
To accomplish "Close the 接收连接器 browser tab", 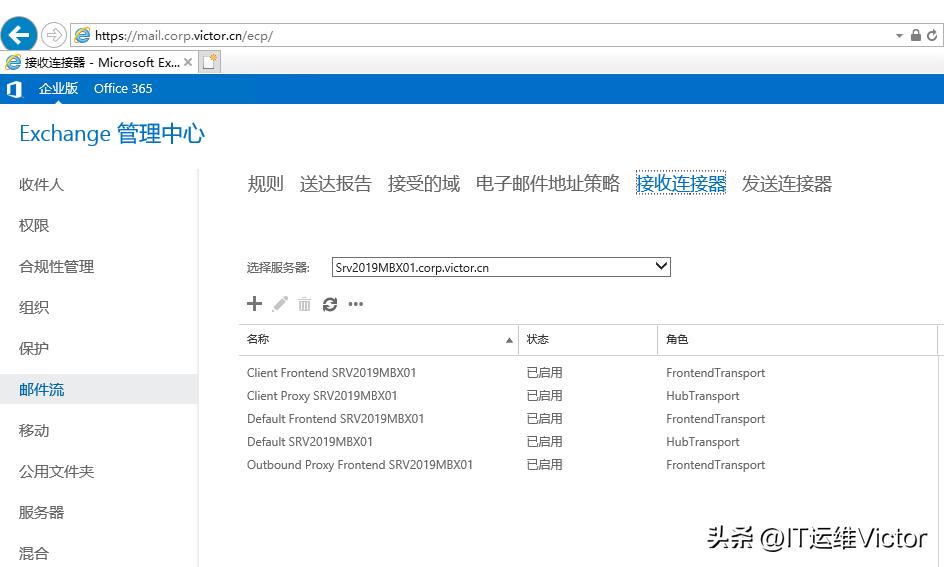I will click(x=188, y=62).
